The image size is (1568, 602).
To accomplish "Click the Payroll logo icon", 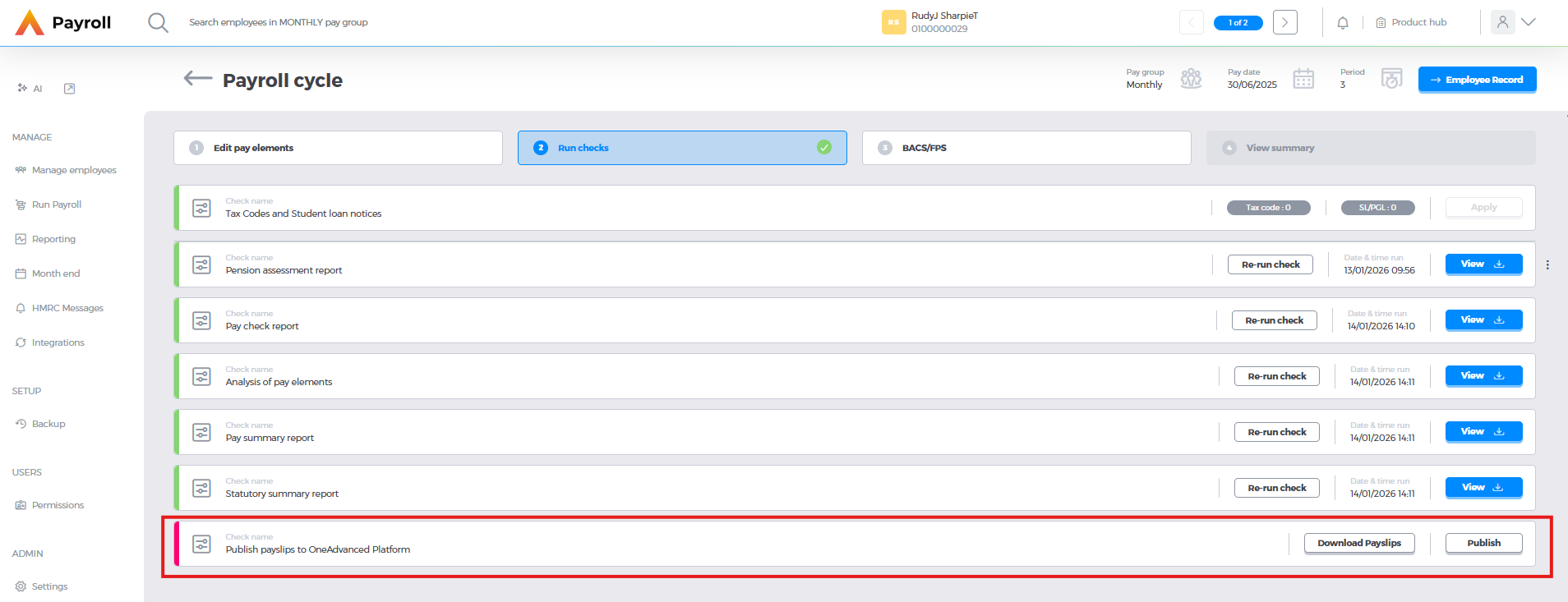I will [x=30, y=22].
